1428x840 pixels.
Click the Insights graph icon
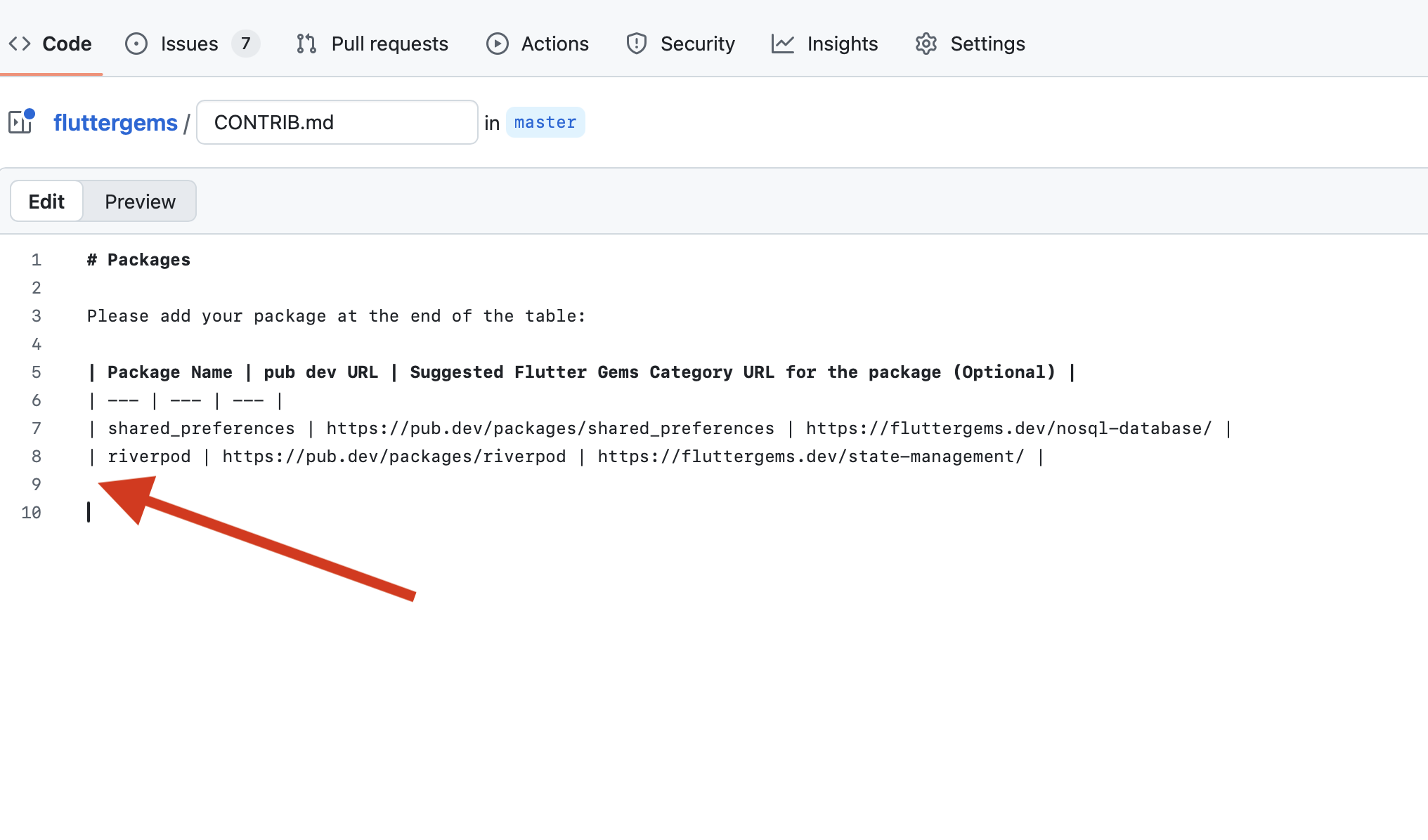tap(783, 44)
